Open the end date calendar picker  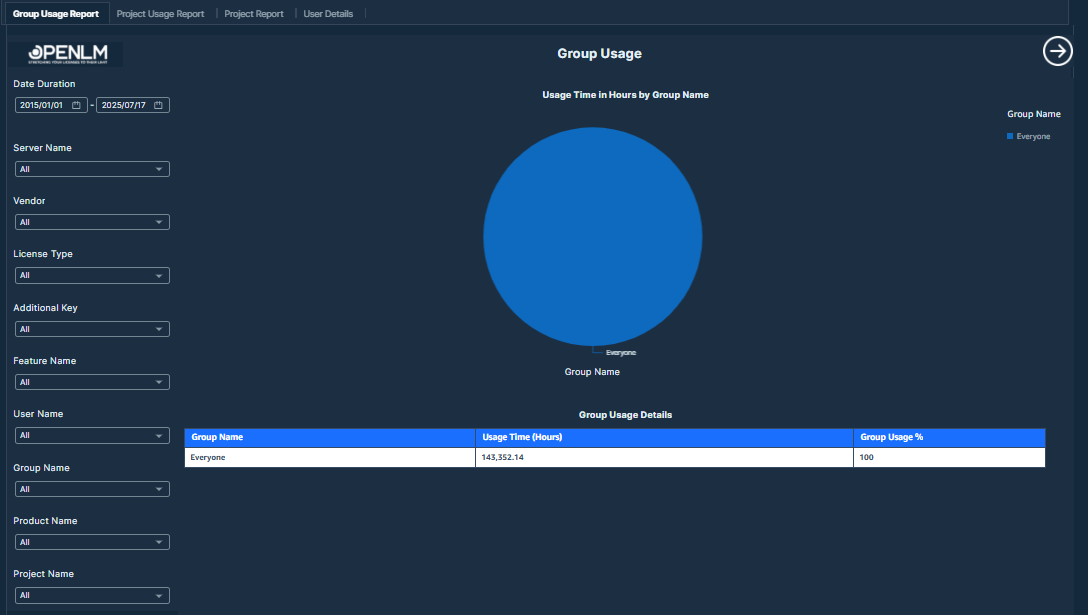157,104
